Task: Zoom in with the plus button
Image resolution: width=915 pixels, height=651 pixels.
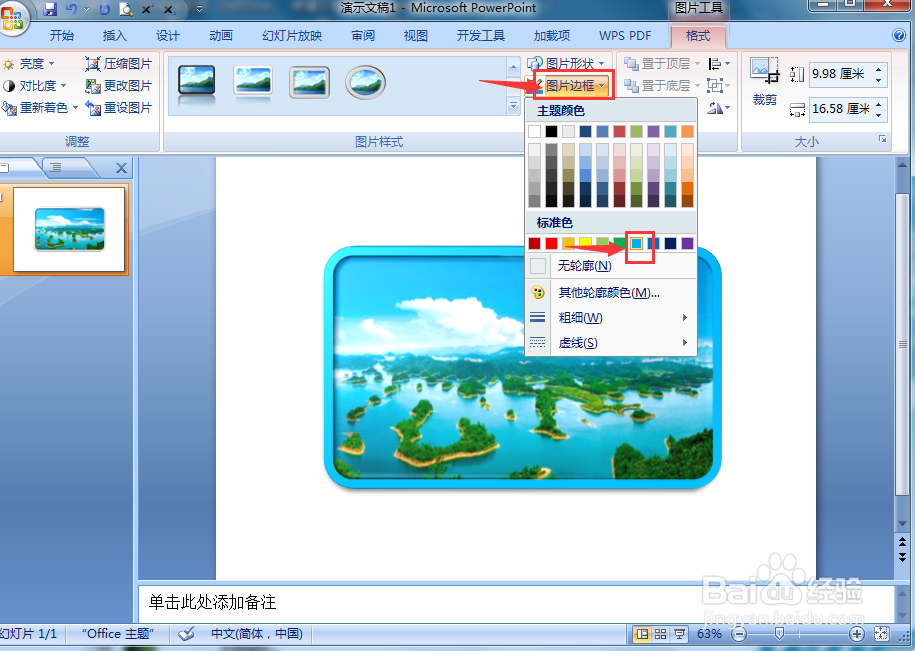Action: [856, 634]
